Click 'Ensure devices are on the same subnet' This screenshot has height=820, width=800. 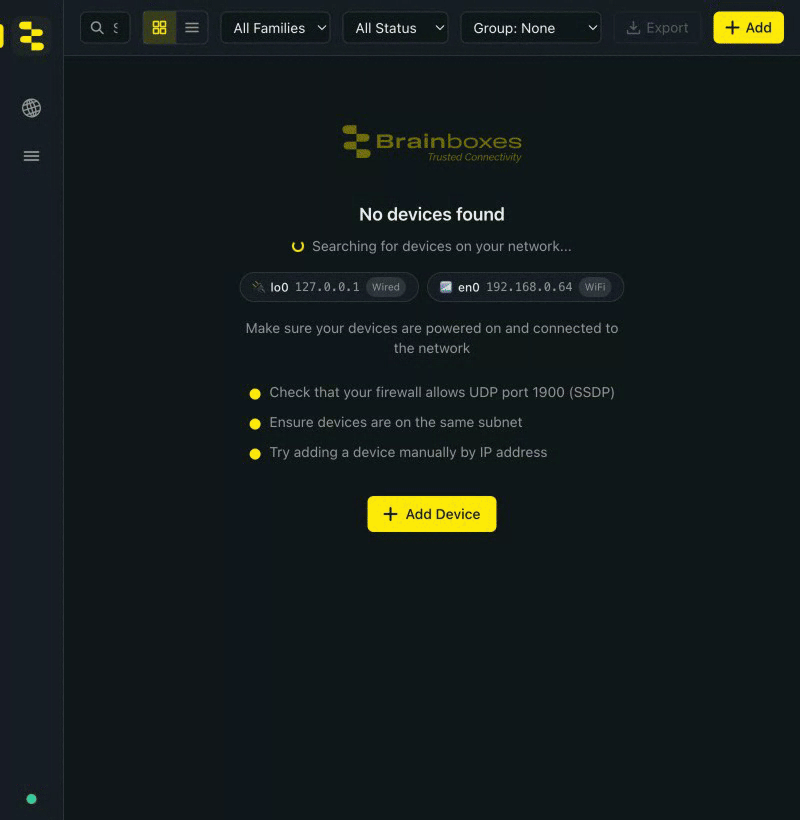tap(396, 423)
